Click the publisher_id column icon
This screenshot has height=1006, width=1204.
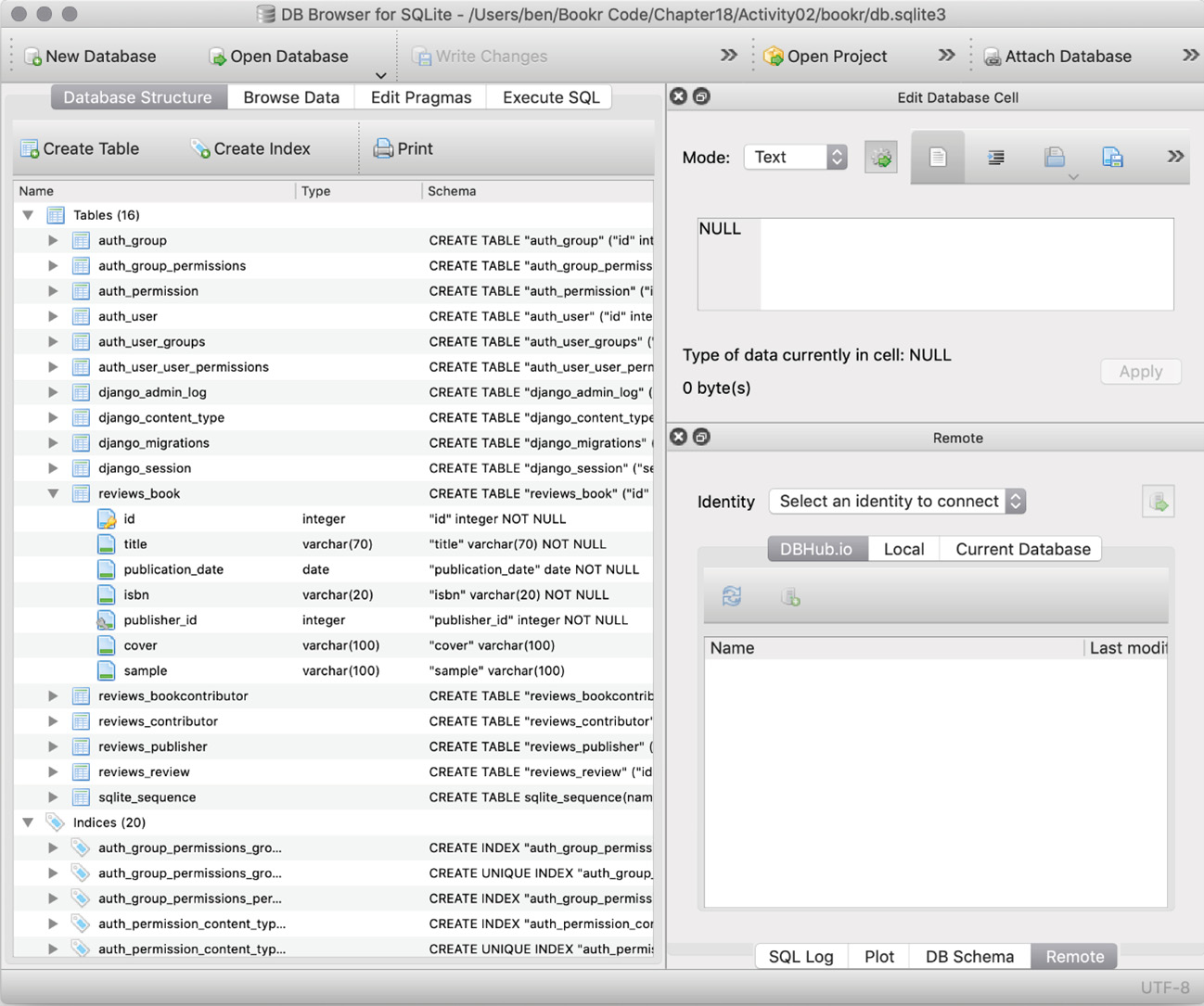107,620
